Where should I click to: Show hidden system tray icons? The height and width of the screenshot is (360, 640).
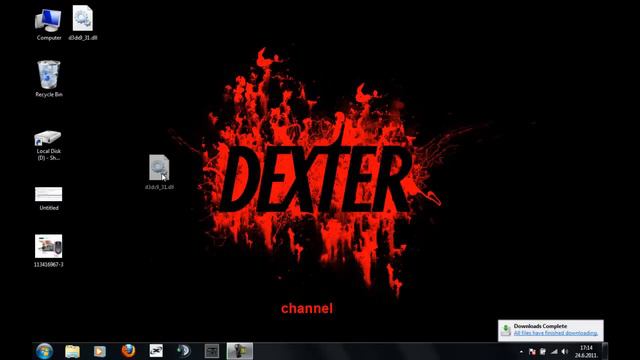521,351
